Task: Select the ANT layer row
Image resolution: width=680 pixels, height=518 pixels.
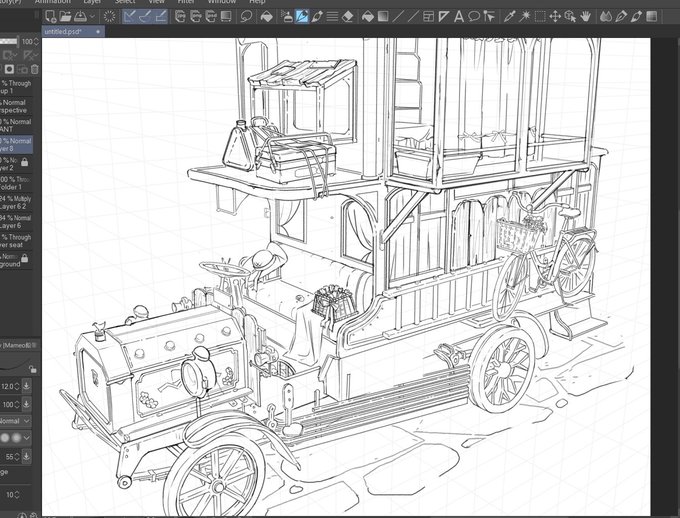Action: point(16,125)
